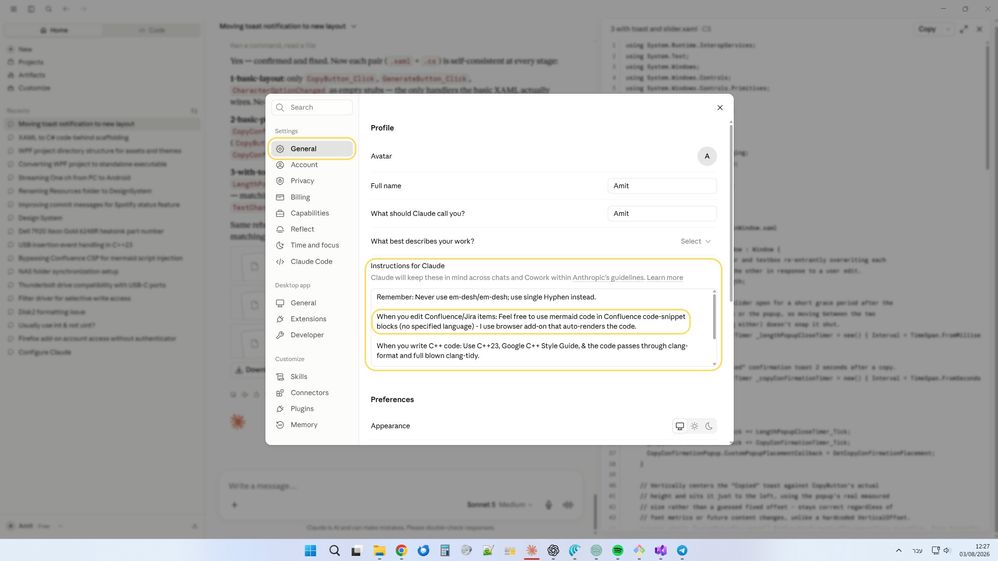998x561 pixels.
Task: Expand the artifact panel to fullscreen icon
Action: point(964,29)
